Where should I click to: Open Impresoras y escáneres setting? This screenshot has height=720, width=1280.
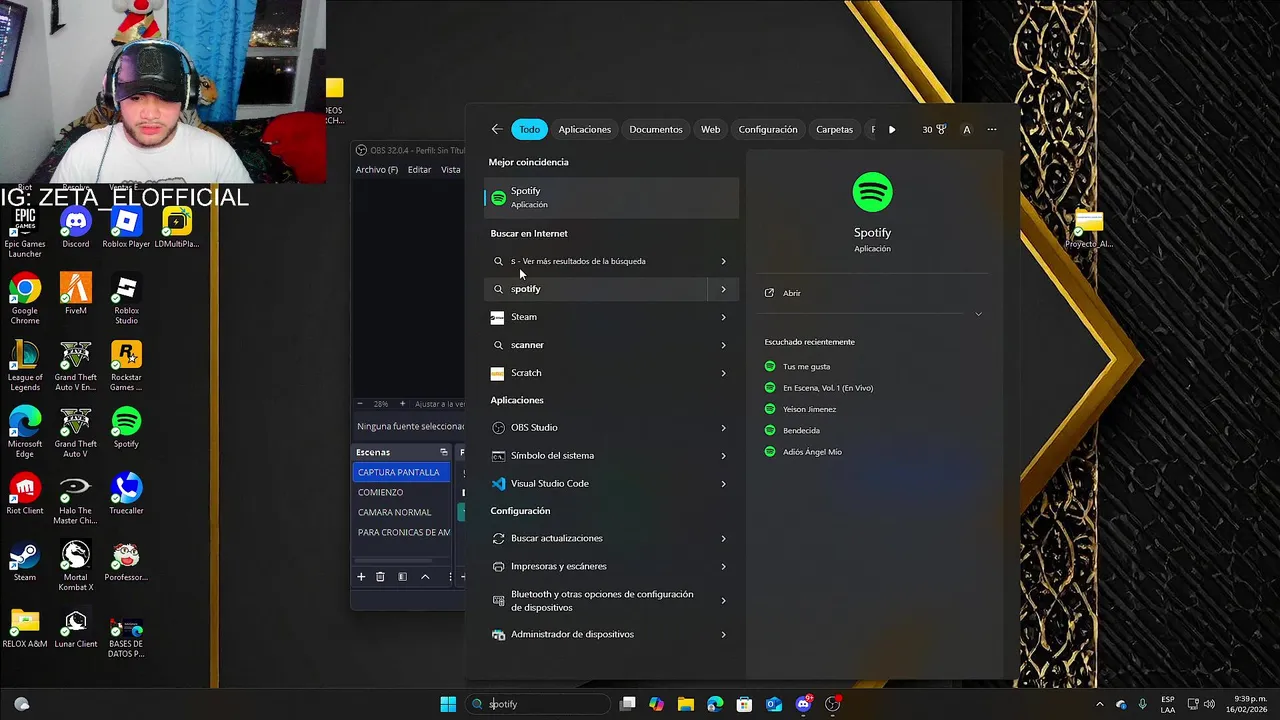[x=611, y=566]
